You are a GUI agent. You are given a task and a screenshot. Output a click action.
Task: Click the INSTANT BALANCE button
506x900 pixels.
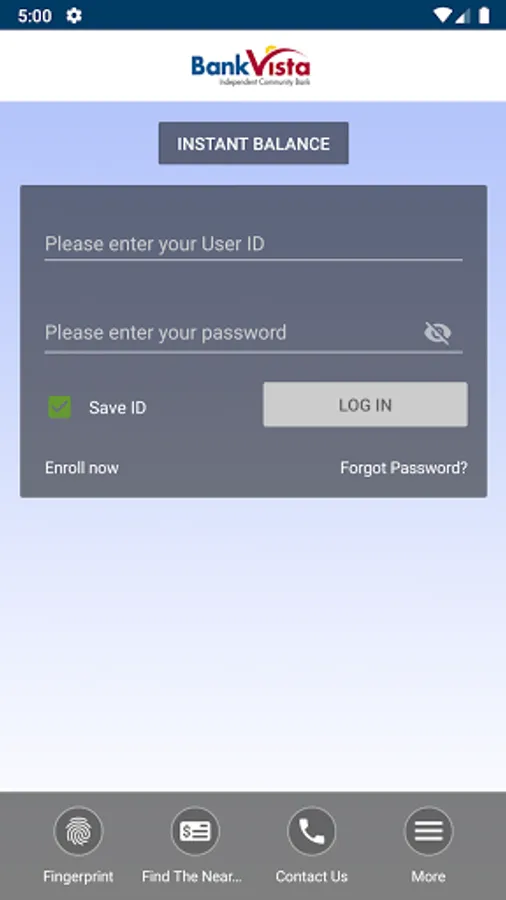coord(254,143)
